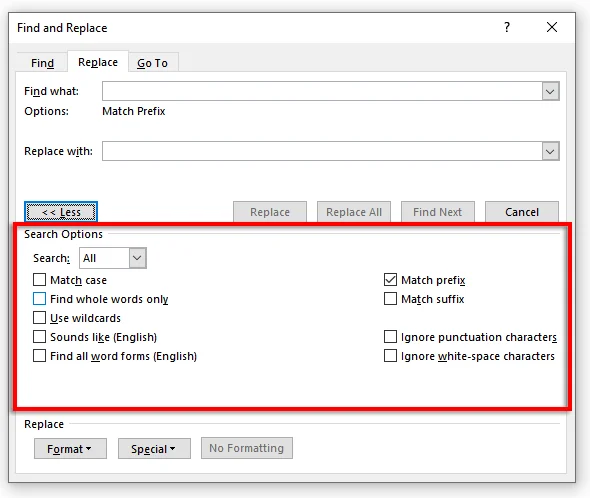This screenshot has width=590, height=498.
Task: Check Sounds like (English)
Action: coord(40,337)
